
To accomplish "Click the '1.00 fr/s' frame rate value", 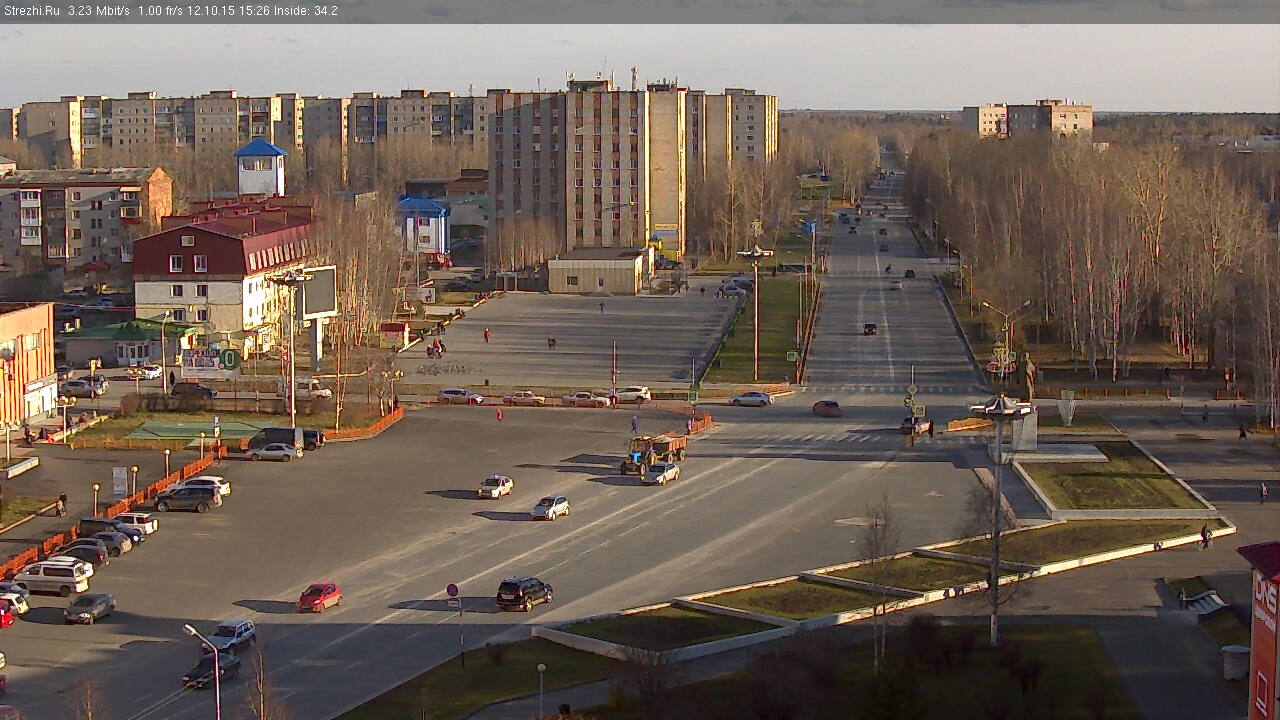I will pos(161,11).
